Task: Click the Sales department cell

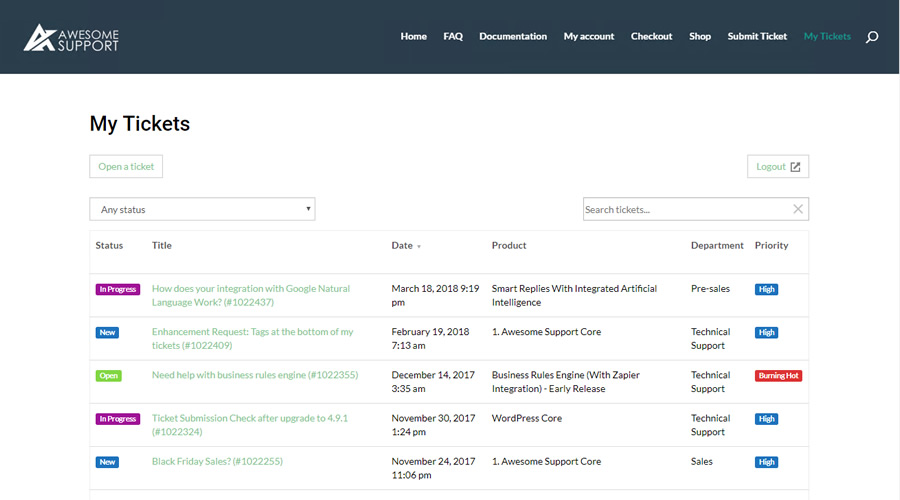Action: coord(701,461)
